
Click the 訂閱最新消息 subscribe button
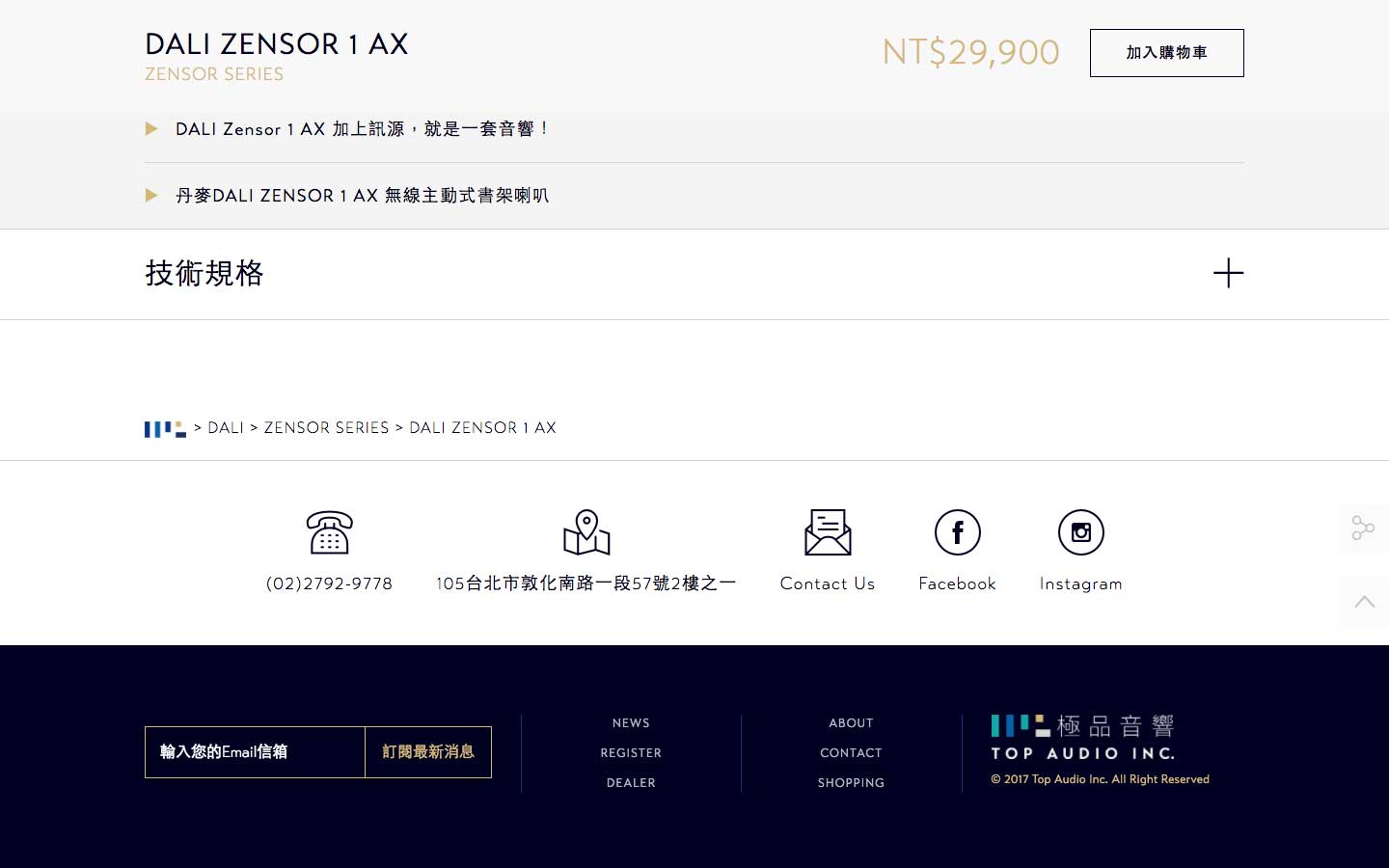428,752
